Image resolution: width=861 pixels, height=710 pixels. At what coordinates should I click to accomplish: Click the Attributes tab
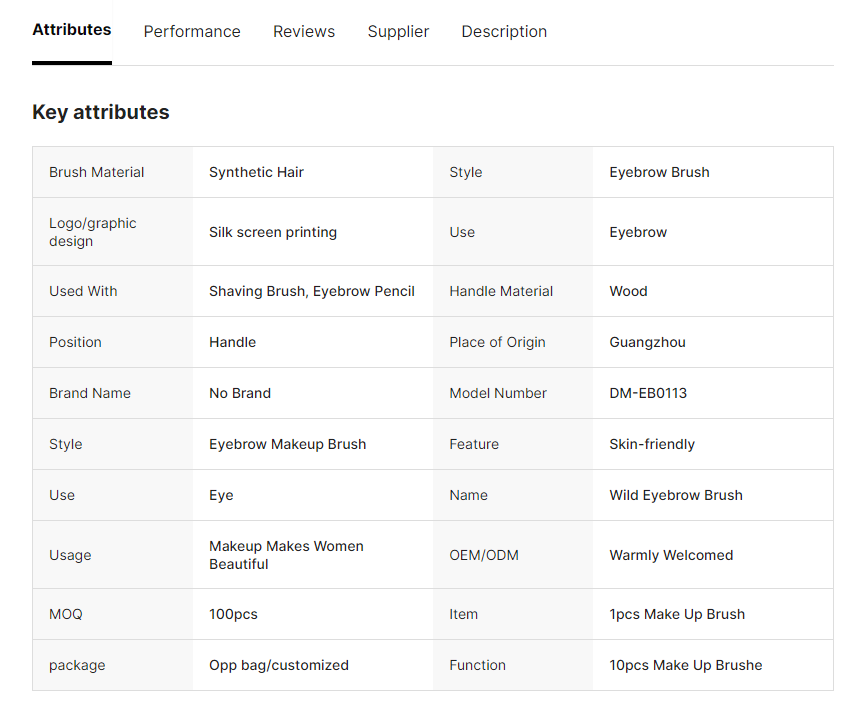72,30
